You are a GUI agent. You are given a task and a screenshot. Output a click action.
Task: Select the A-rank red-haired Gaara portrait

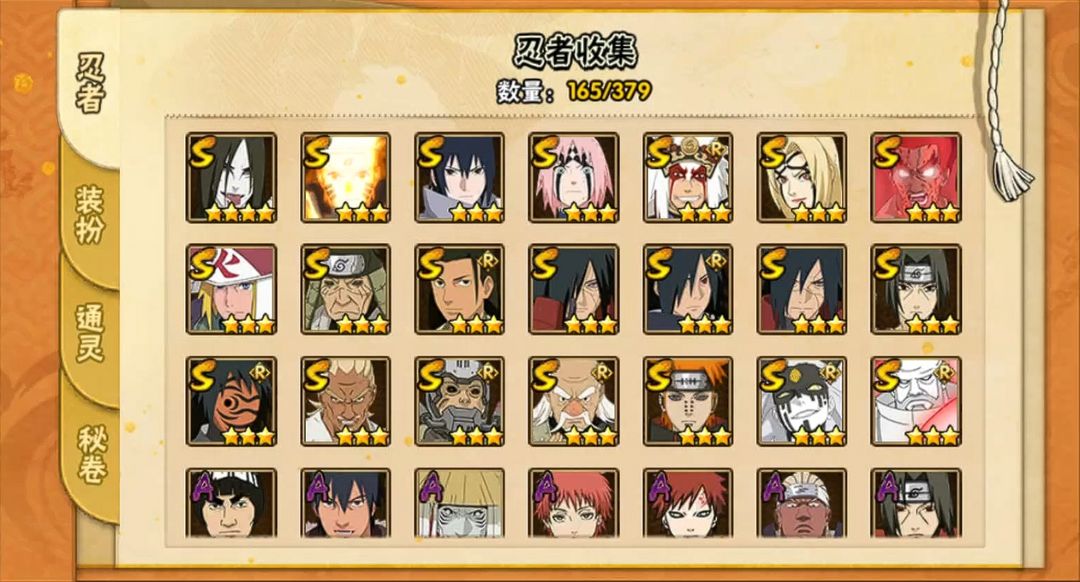[688, 503]
